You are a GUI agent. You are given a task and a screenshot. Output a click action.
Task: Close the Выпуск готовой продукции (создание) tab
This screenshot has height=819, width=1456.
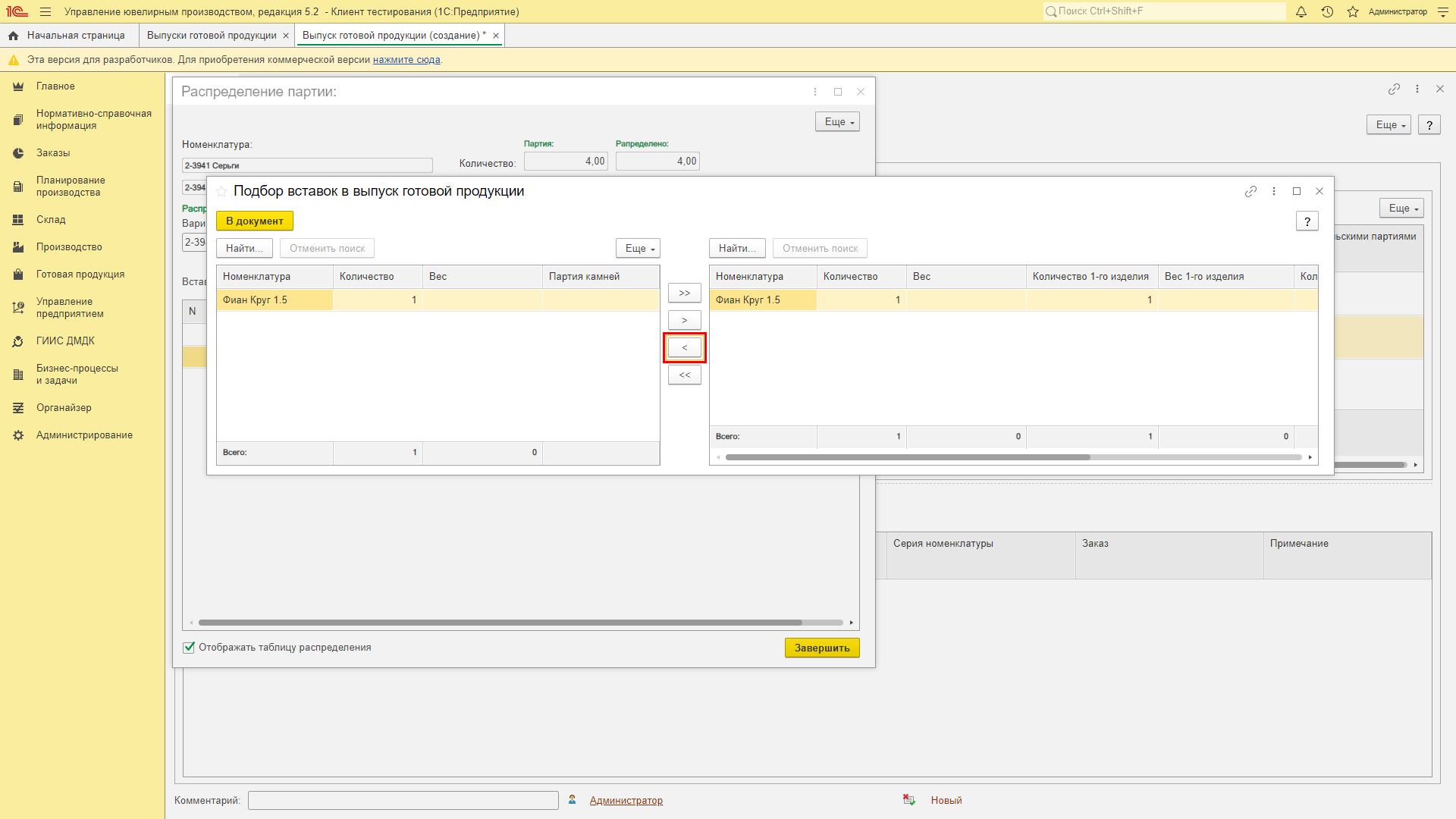(x=496, y=36)
